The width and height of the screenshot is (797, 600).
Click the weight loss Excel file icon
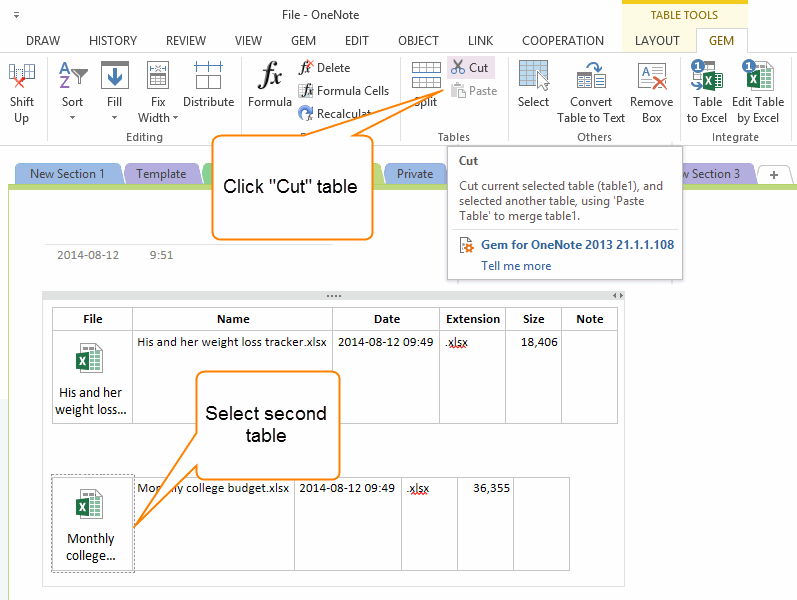[89, 358]
